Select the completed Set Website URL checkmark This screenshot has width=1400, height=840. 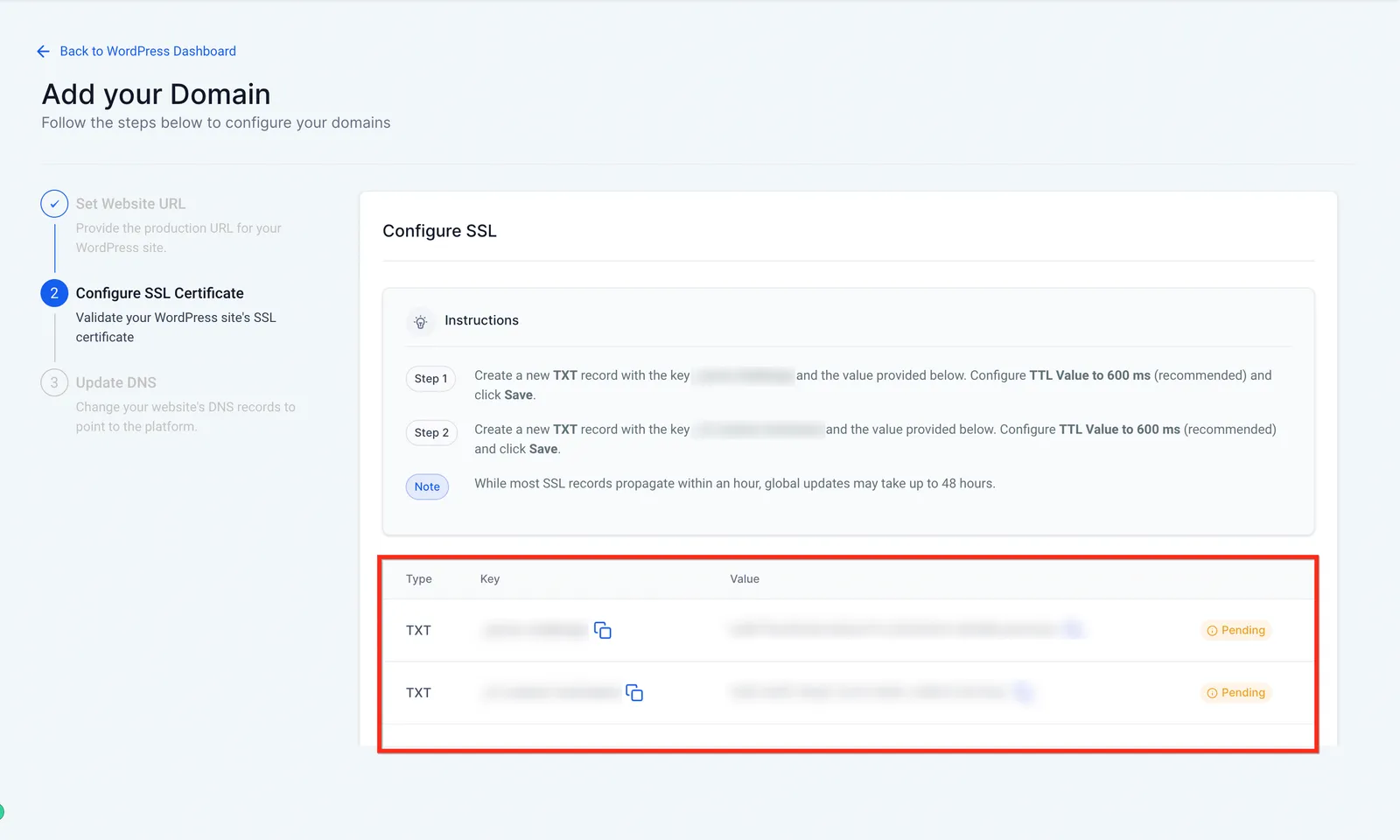pos(54,204)
